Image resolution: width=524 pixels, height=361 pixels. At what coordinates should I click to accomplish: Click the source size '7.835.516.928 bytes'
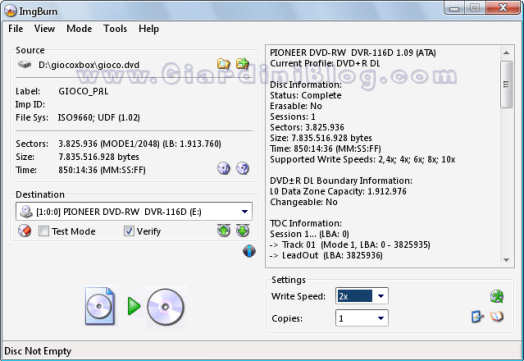pyautogui.click(x=99, y=157)
